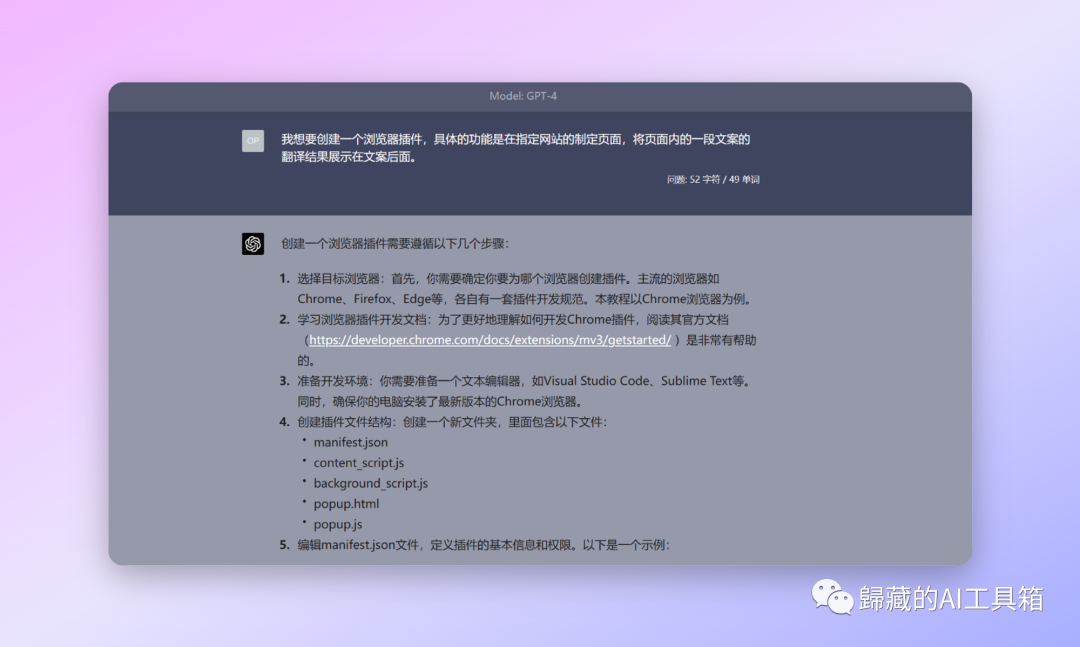The image size is (1080, 647).
Task: Select the manifest.json list item
Action: click(x=351, y=442)
